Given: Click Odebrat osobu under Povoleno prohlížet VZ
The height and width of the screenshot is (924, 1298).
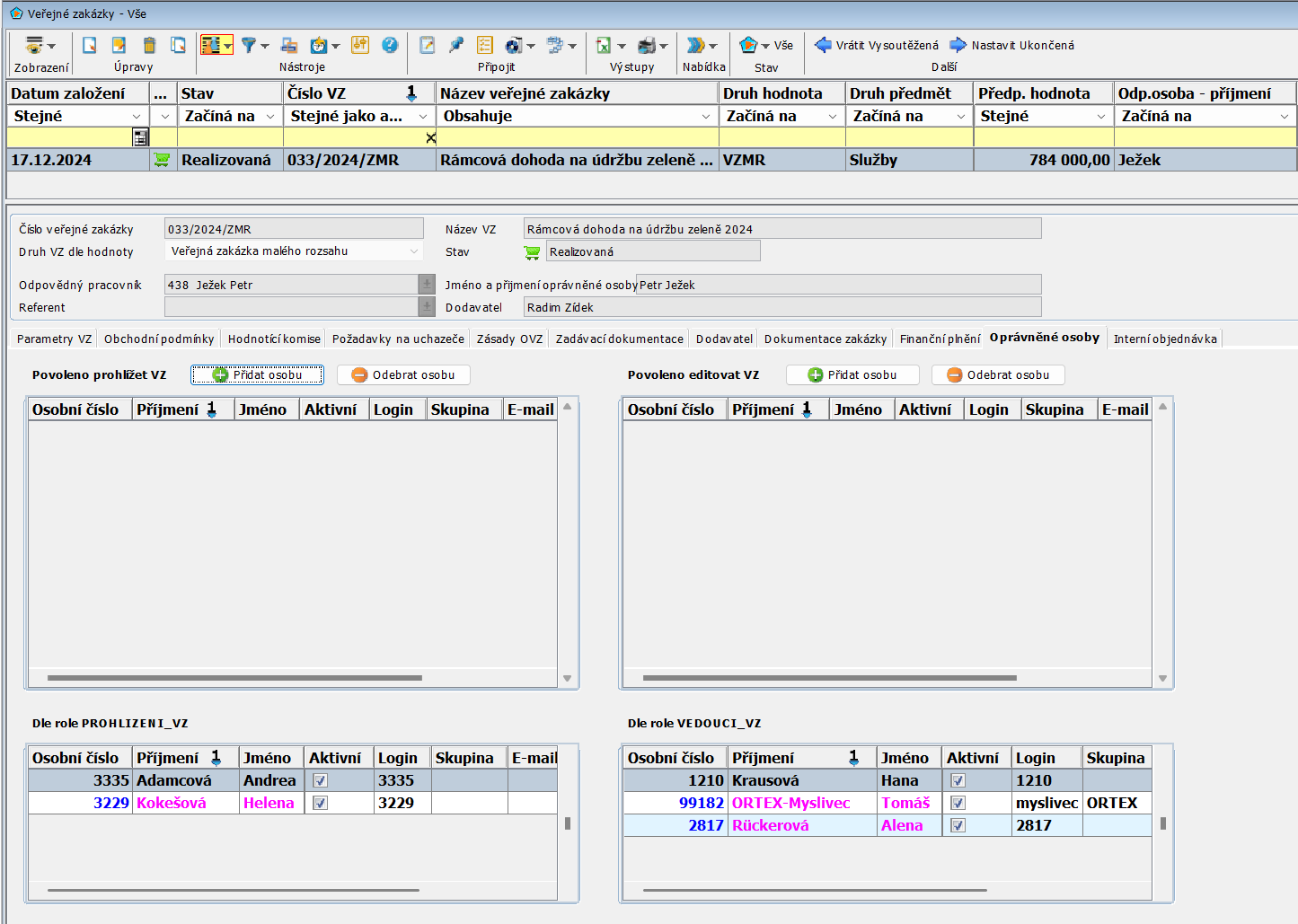Looking at the screenshot, I should tap(403, 375).
